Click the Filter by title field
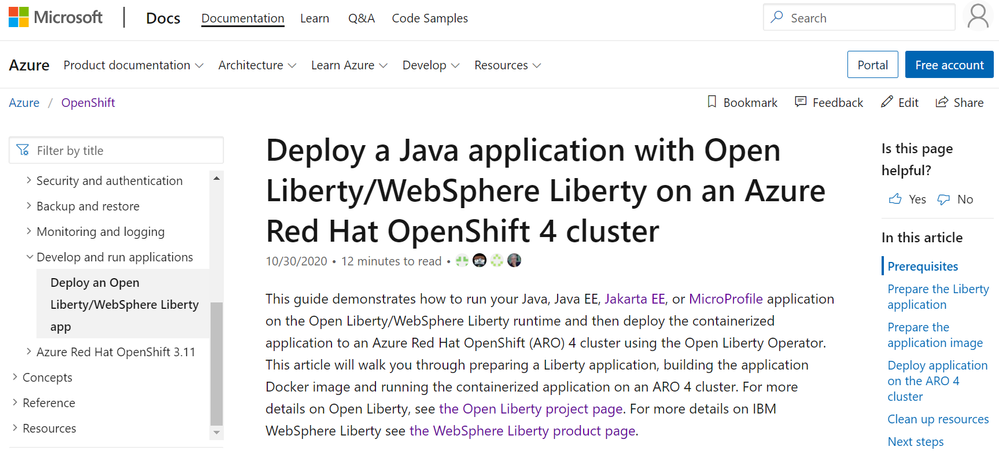The height and width of the screenshot is (451, 999). point(116,150)
